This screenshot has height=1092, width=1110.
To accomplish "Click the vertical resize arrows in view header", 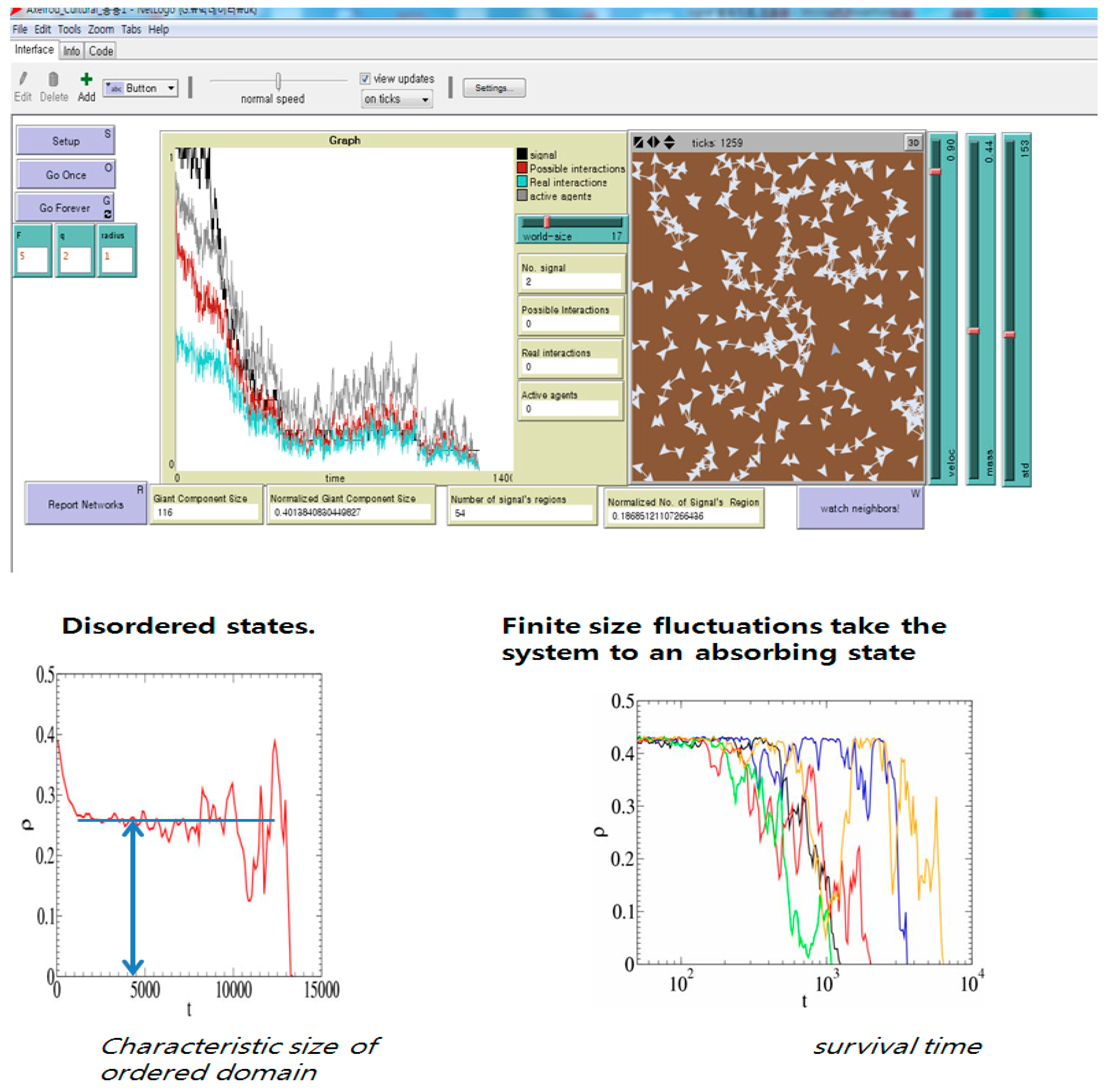I will (x=669, y=142).
